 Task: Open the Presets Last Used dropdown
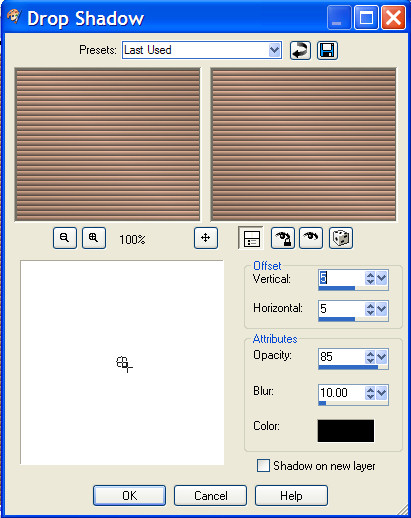point(275,50)
